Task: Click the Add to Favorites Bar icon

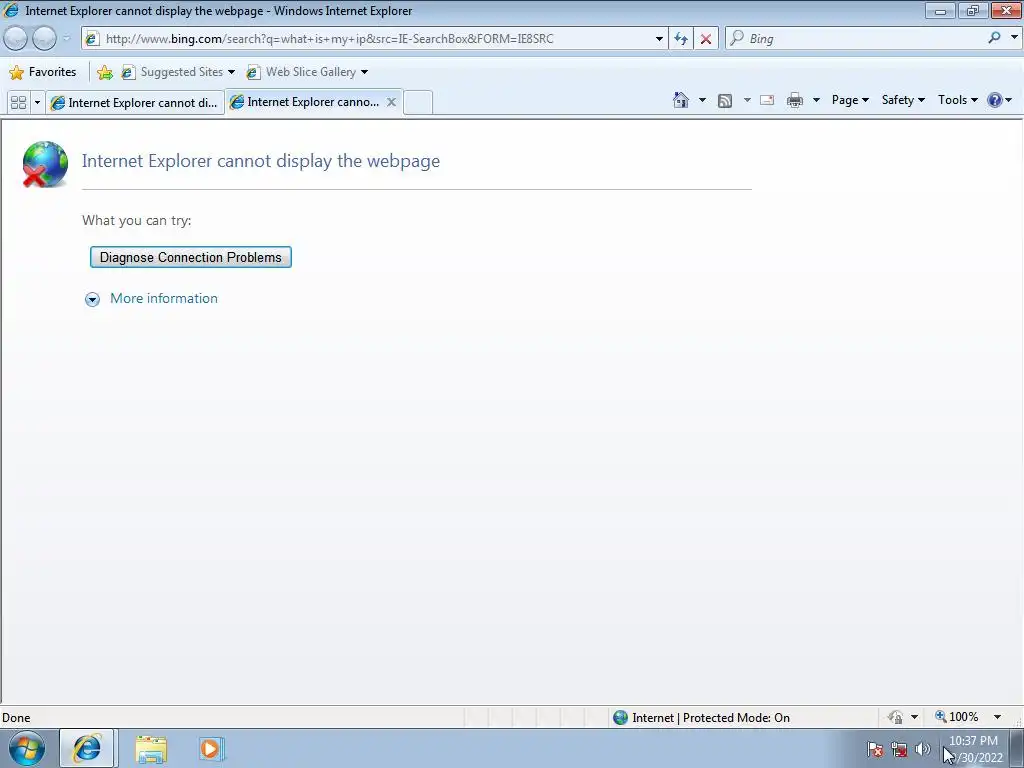Action: coord(104,72)
